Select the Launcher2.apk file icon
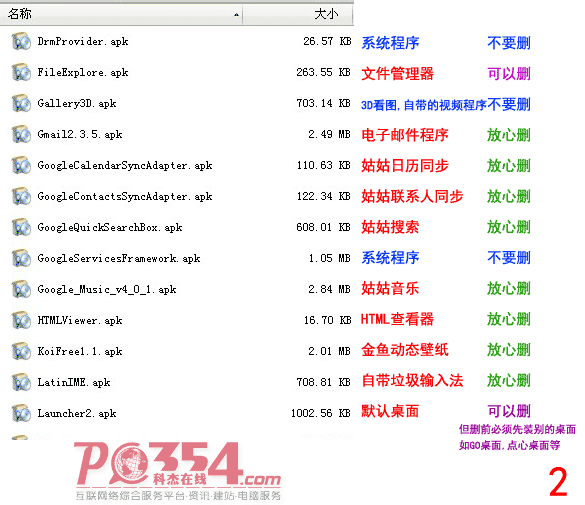The image size is (585, 505). [x=21, y=413]
